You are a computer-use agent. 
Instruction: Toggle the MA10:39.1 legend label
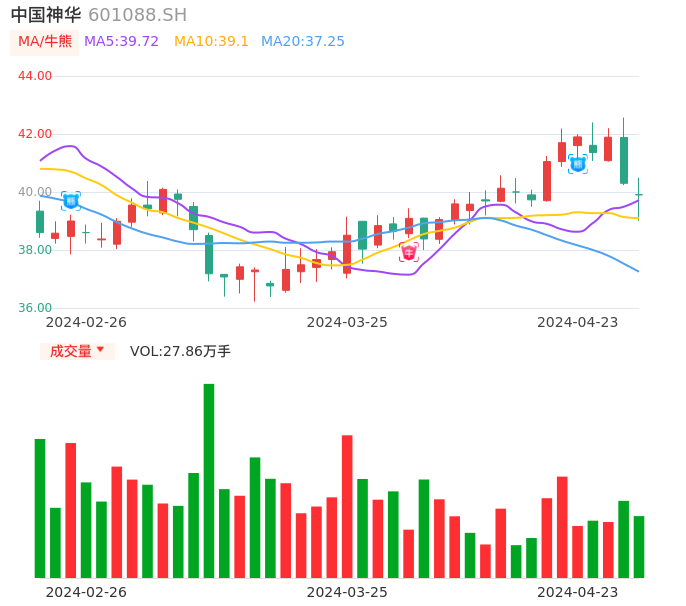coord(211,42)
